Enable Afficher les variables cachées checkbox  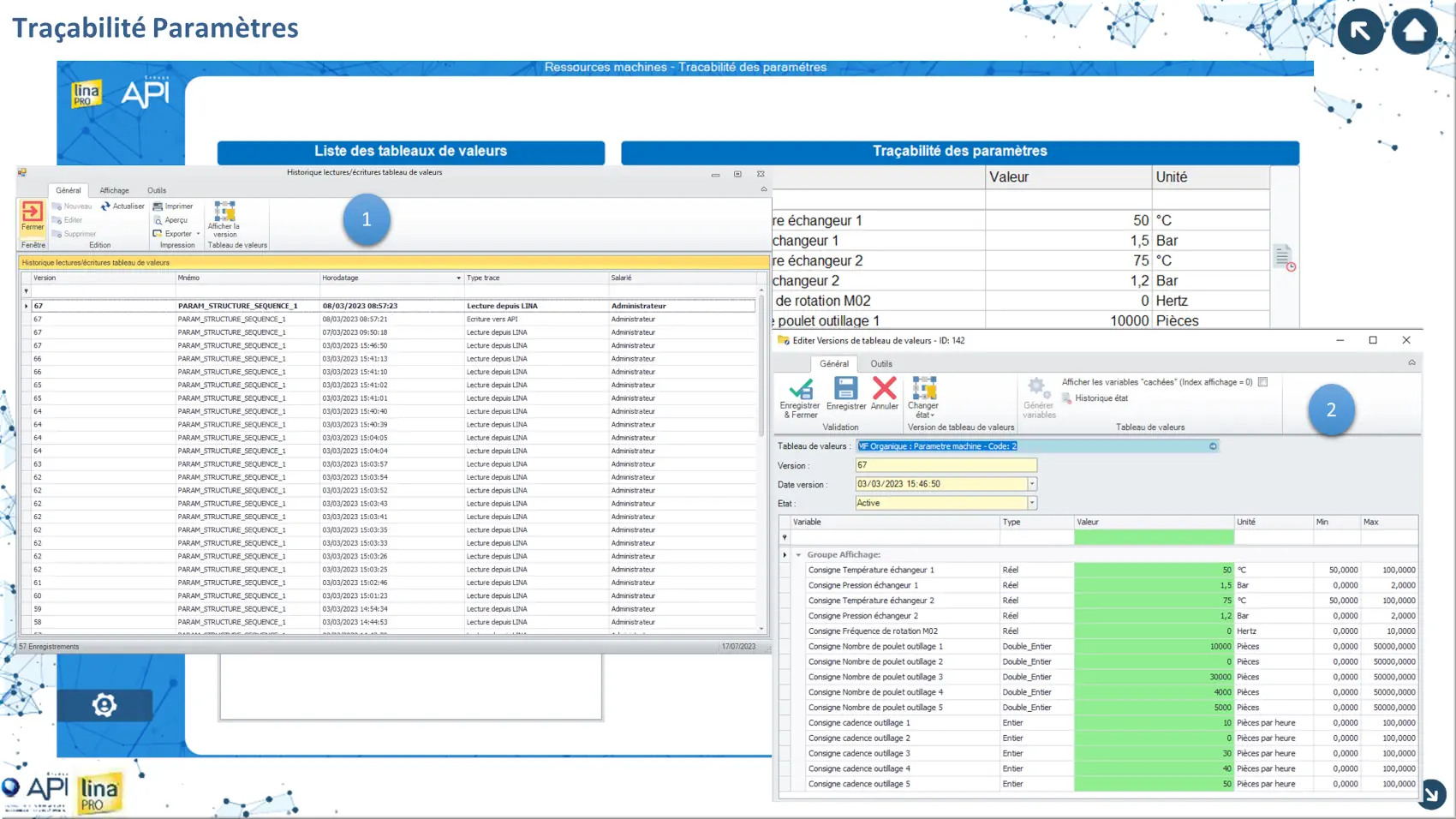point(1262,382)
